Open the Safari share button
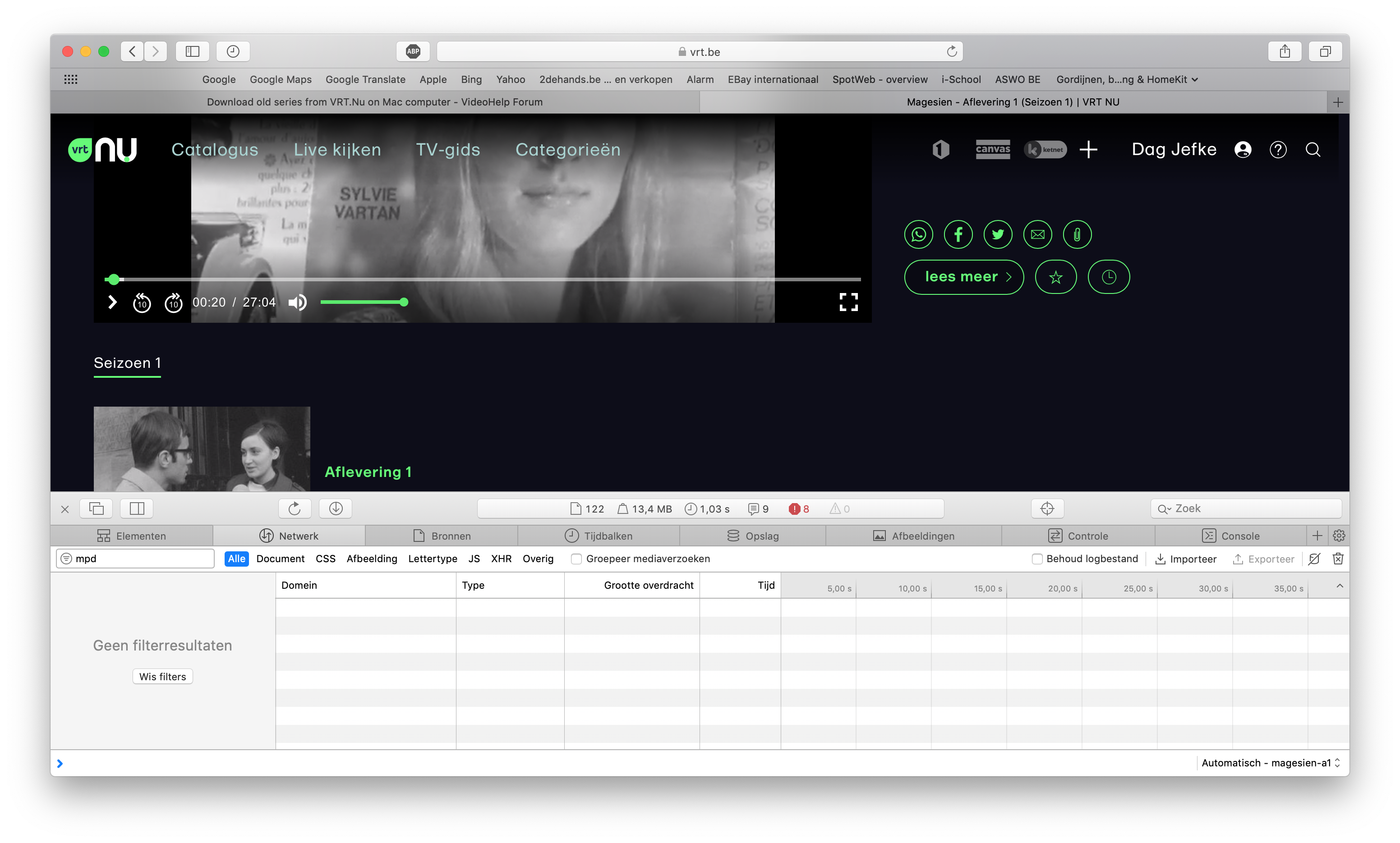1400x843 pixels. (1285, 52)
